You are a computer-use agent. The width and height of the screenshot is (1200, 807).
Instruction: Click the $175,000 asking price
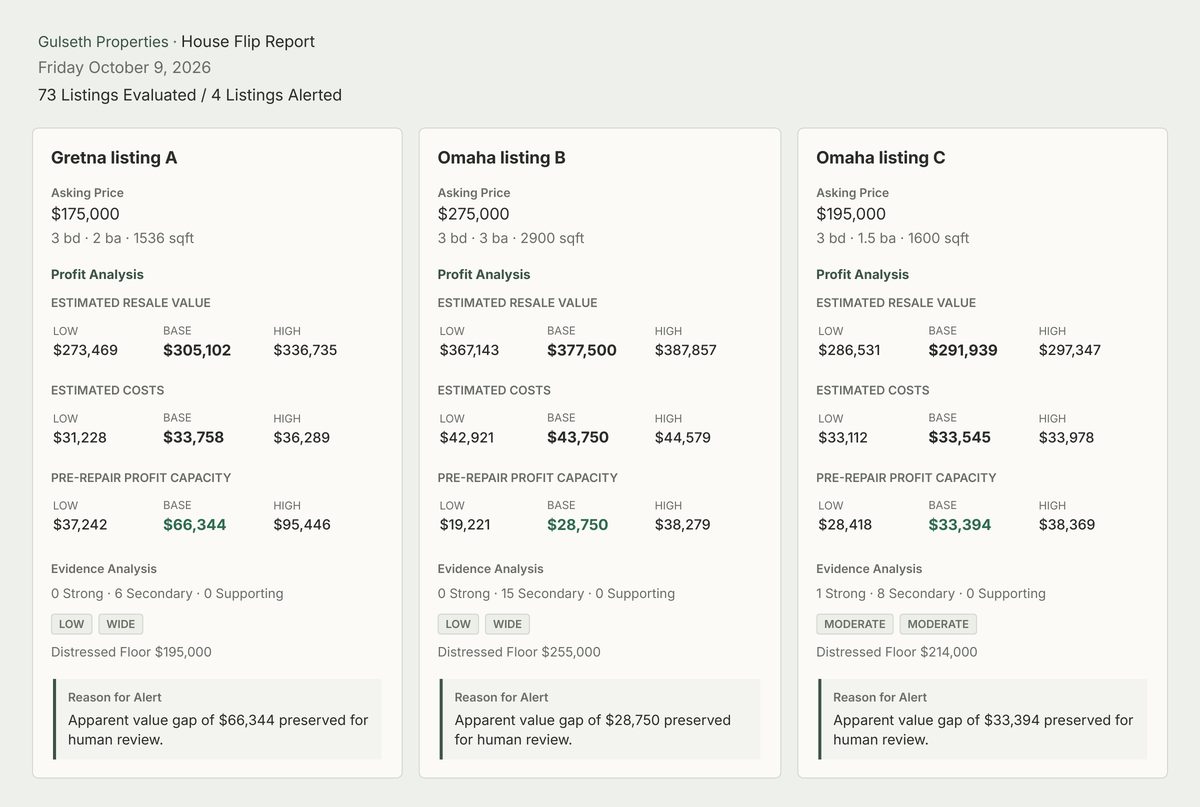[85, 214]
